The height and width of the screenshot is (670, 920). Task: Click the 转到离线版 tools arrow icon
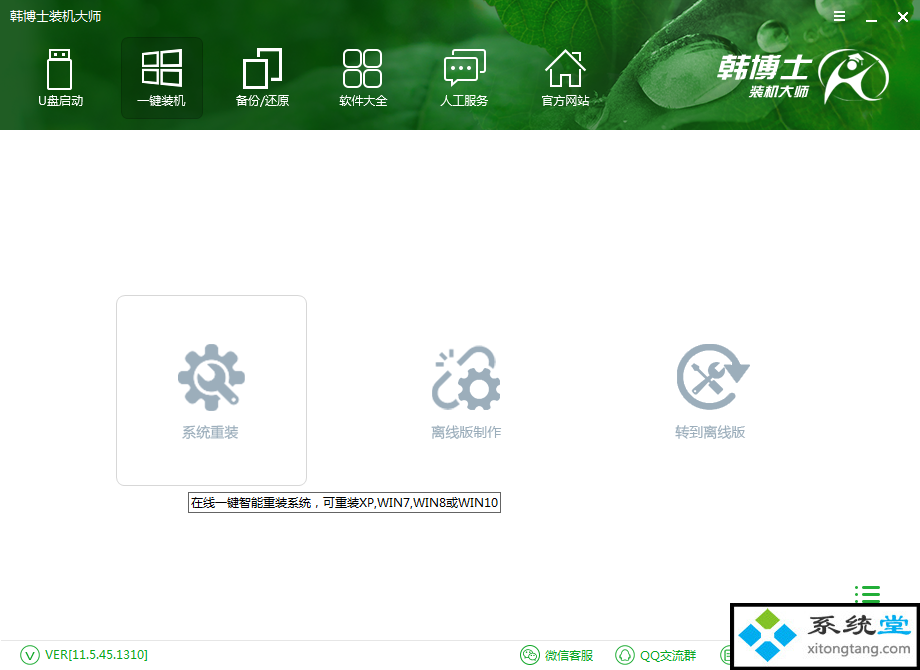pos(712,377)
